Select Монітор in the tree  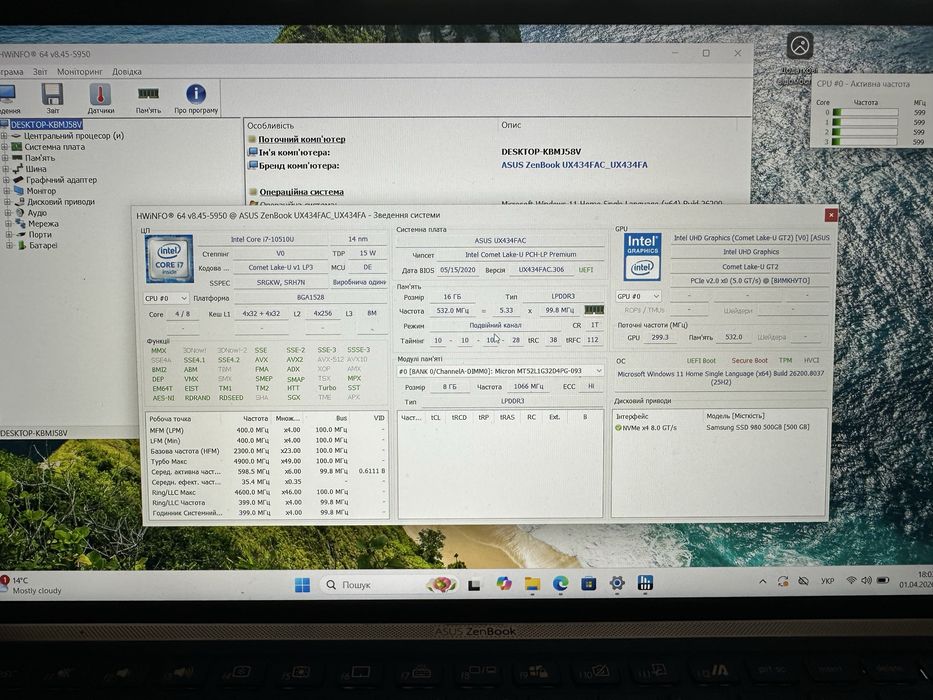coord(41,191)
